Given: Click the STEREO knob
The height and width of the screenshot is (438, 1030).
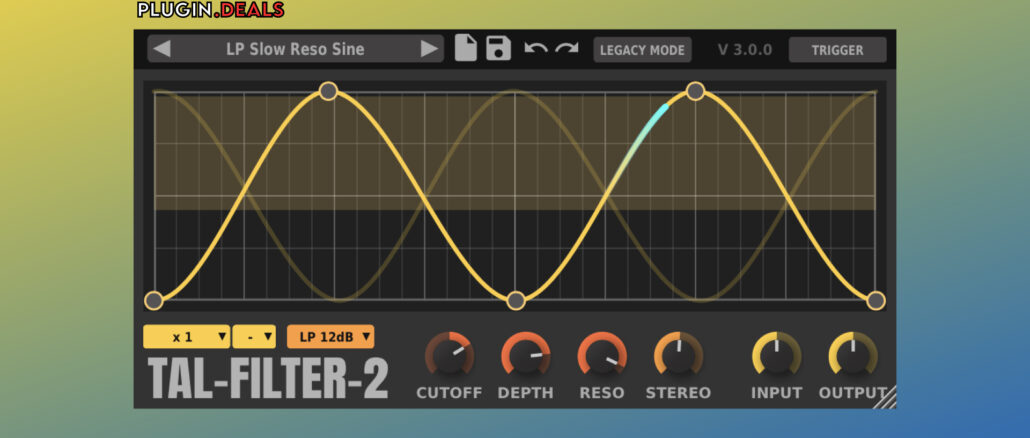Looking at the screenshot, I should (678, 356).
